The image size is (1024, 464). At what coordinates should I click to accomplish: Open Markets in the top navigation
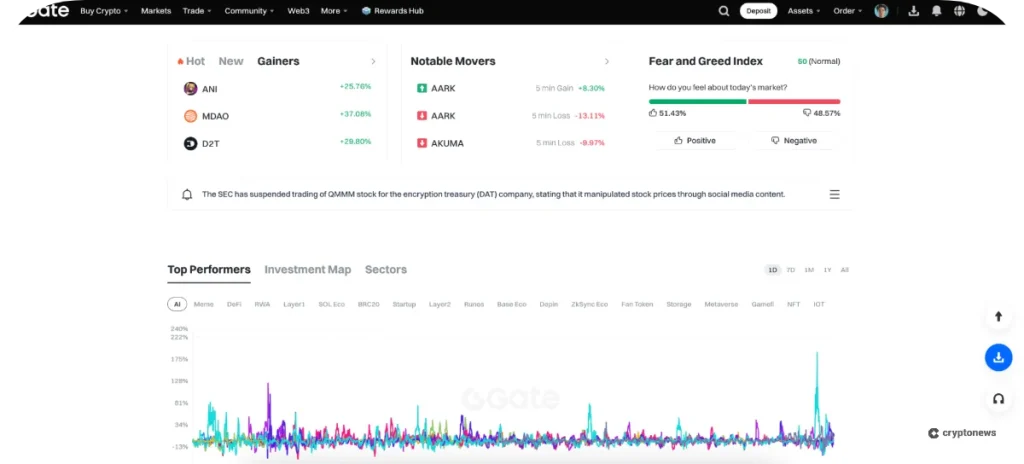(156, 11)
